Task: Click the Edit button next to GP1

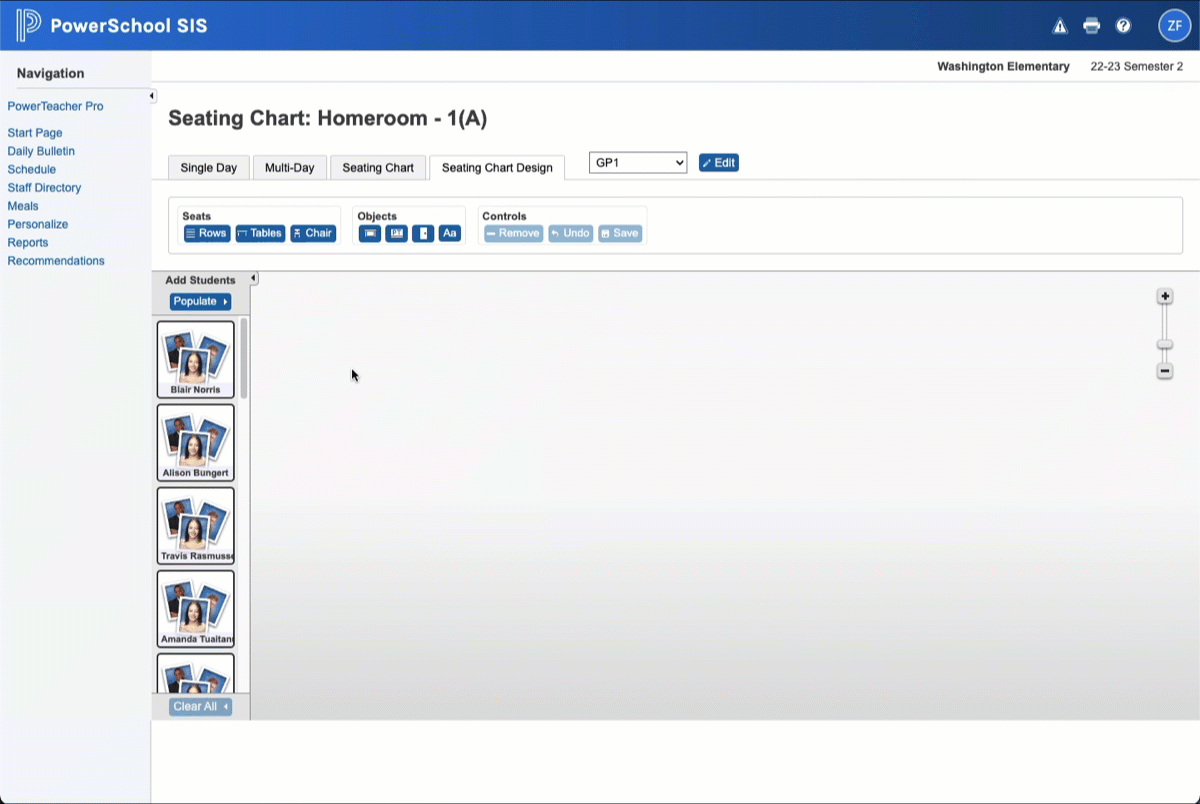Action: [718, 162]
